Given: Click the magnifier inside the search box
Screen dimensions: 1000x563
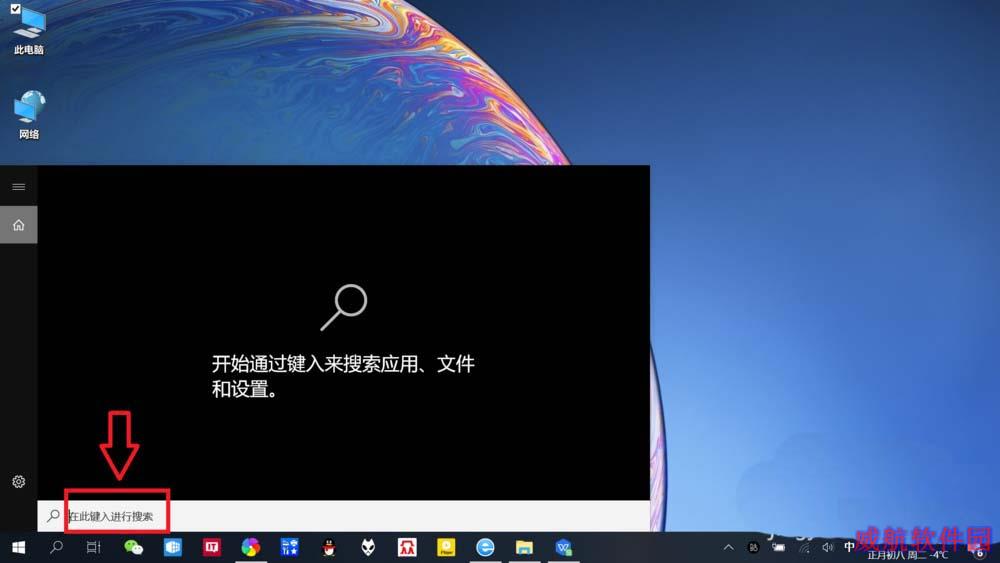Looking at the screenshot, I should pyautogui.click(x=54, y=516).
